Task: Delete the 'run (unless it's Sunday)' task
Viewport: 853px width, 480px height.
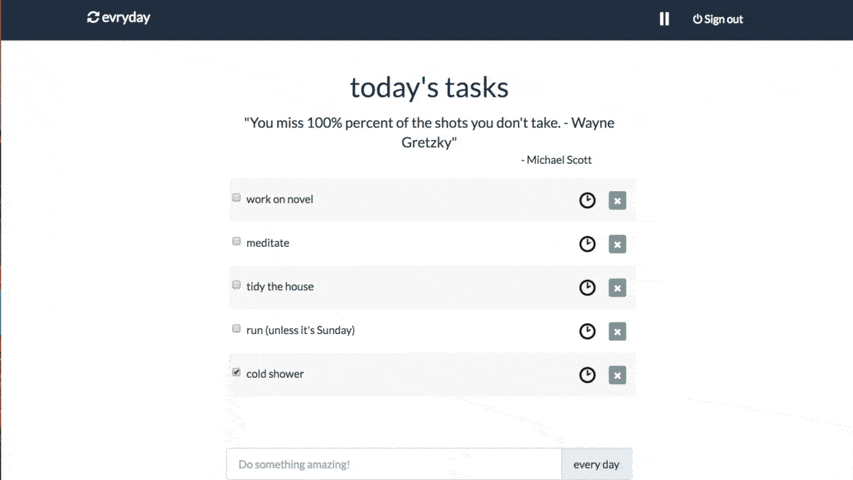Action: click(617, 331)
